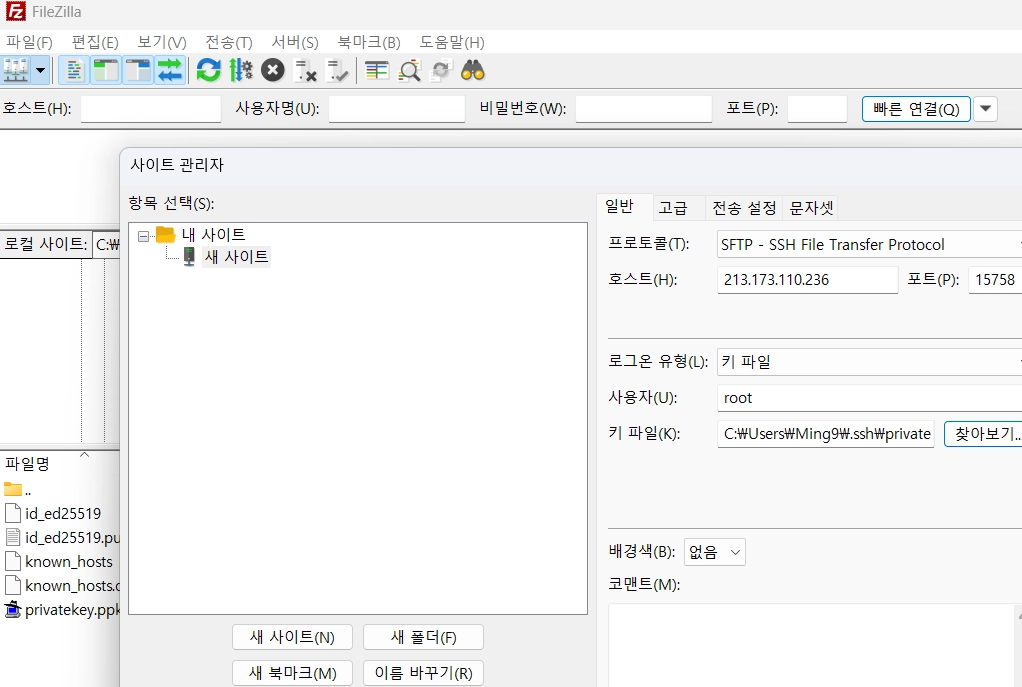The image size is (1022, 687).
Task: Open the Site Manager icon's dropdown arrow
Action: coord(41,70)
